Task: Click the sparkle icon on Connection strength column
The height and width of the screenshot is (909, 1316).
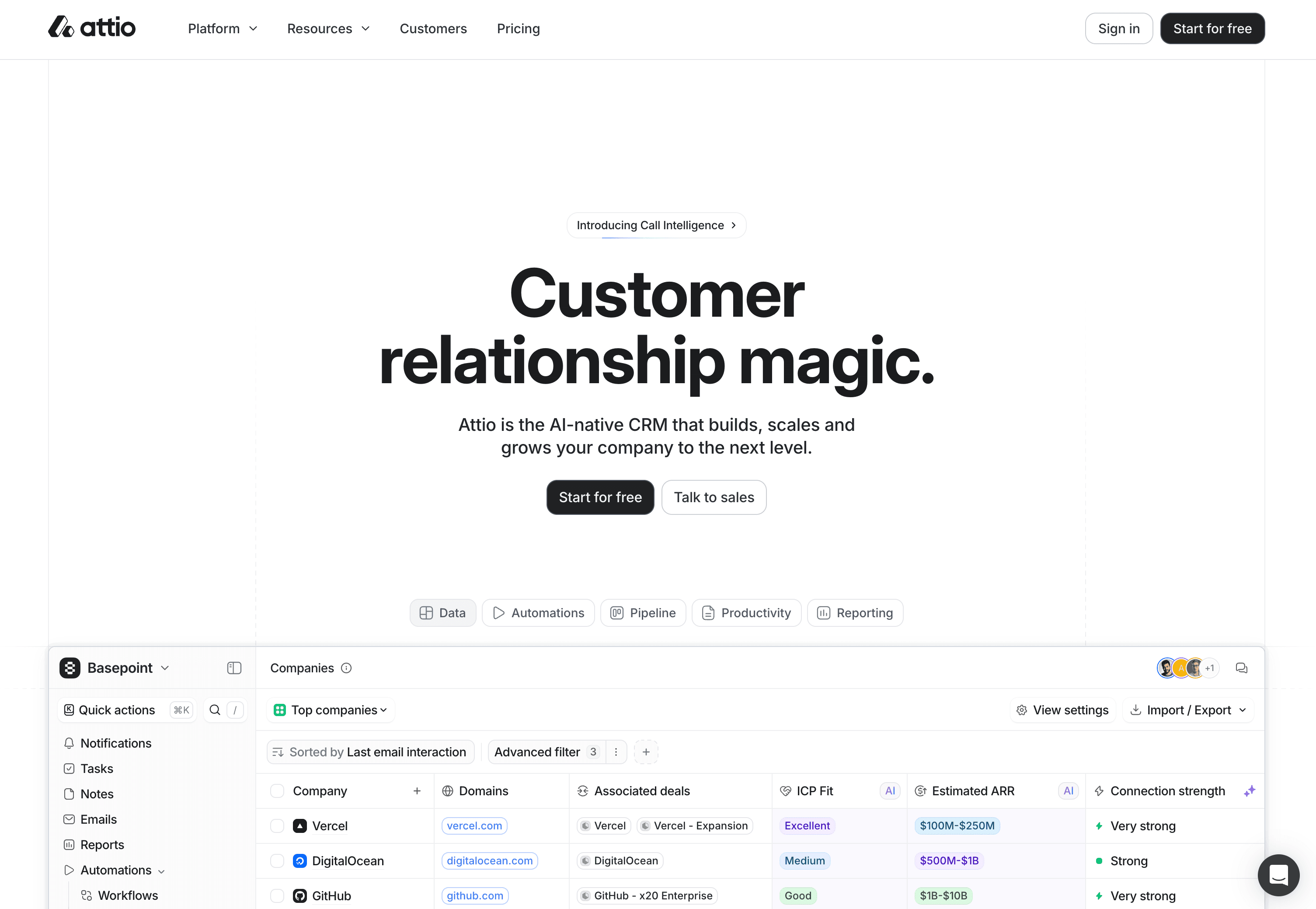Action: coord(1250,791)
